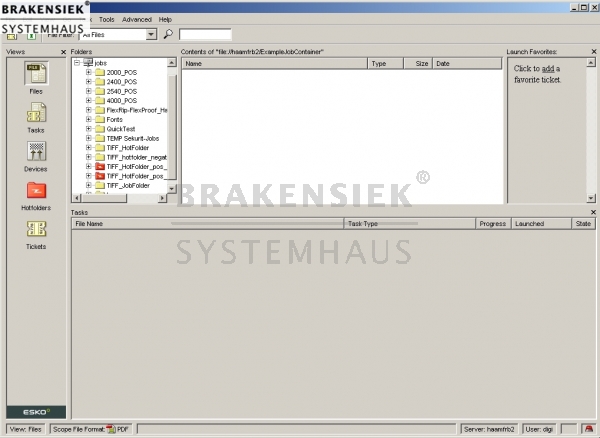This screenshot has width=600, height=438.
Task: Sort contents by Type column
Action: click(386, 64)
